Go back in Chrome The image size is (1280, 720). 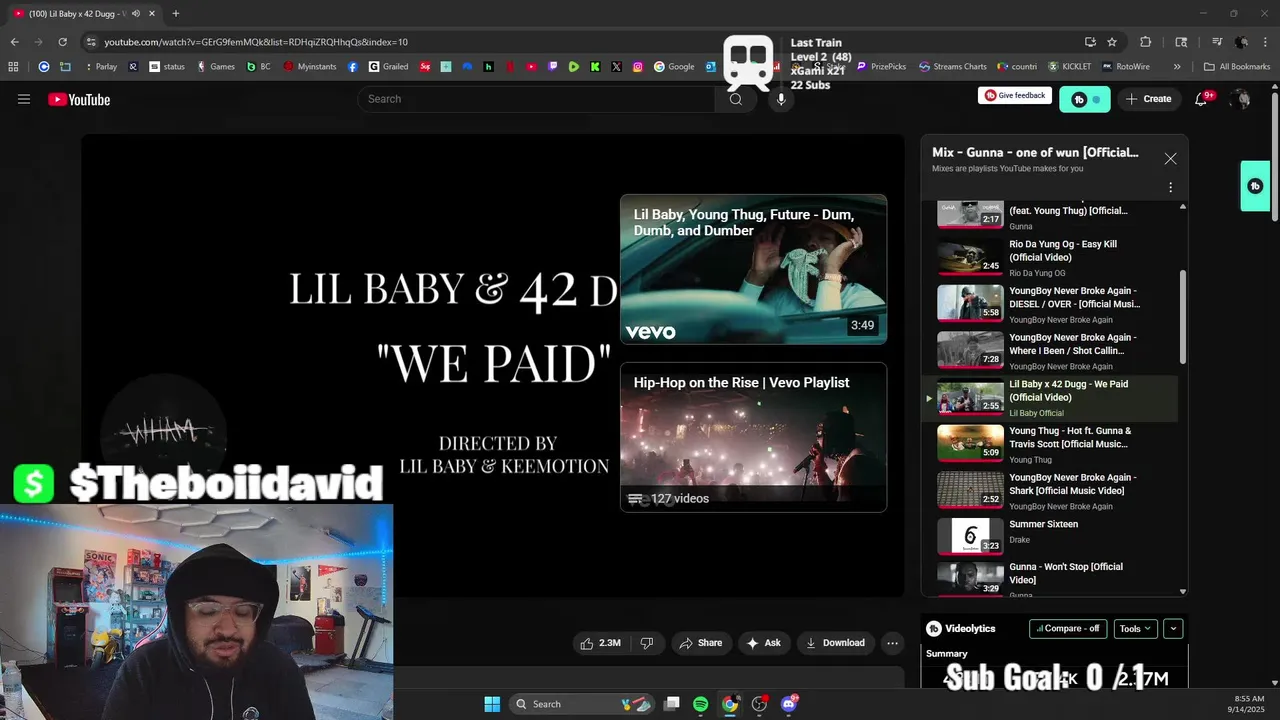(14, 42)
